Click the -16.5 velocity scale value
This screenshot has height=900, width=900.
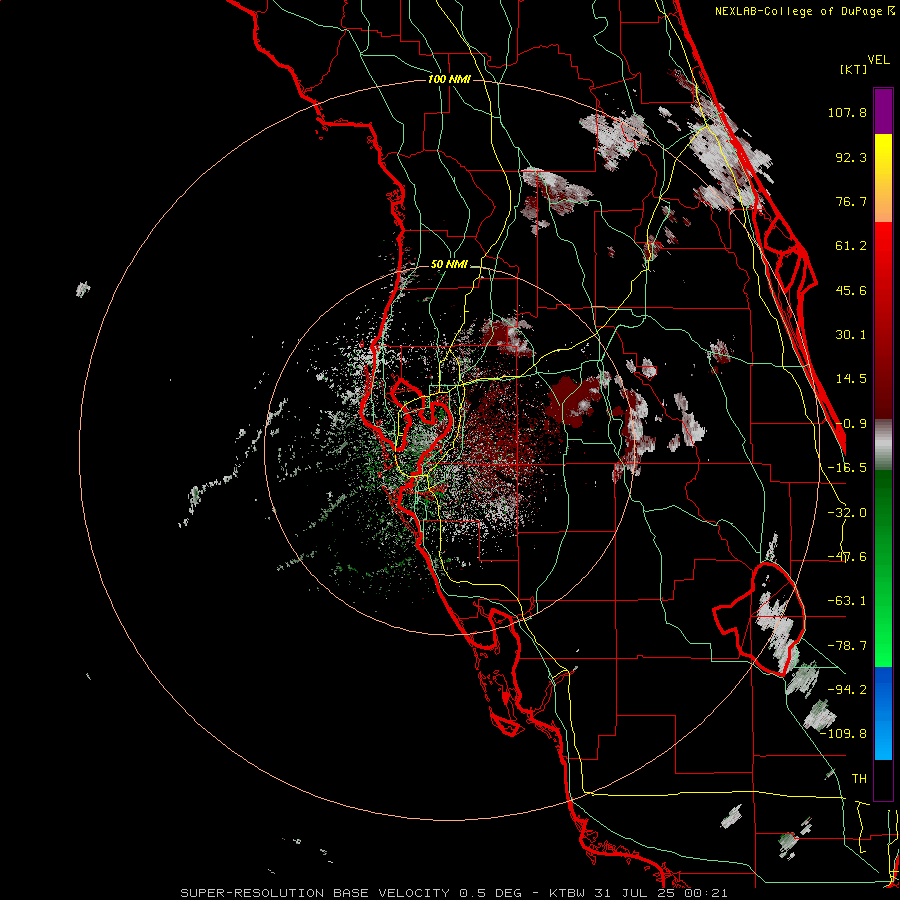pyautogui.click(x=847, y=468)
